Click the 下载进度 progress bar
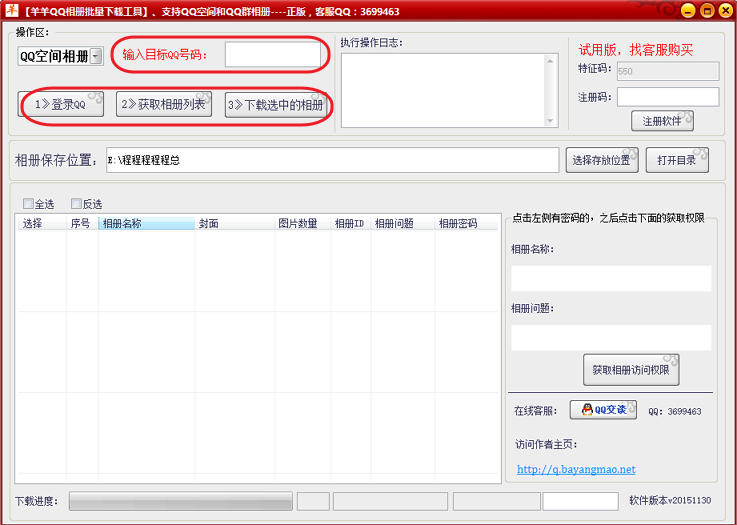The height and width of the screenshot is (525, 737). click(180, 501)
